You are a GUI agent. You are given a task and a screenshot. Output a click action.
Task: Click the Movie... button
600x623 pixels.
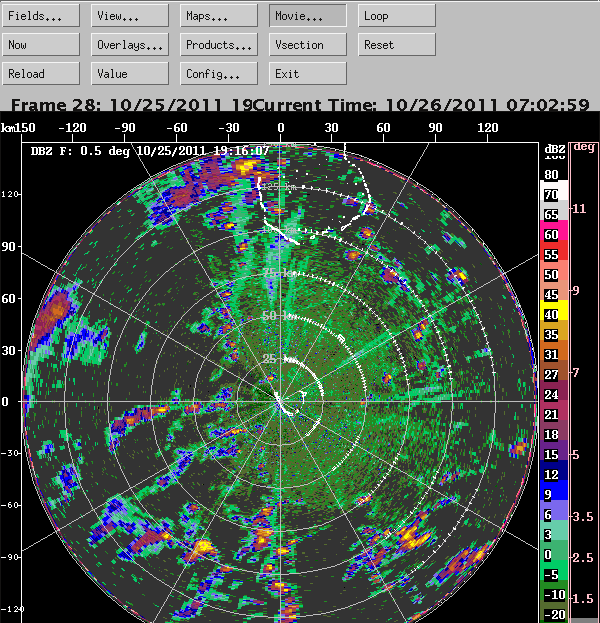point(308,16)
